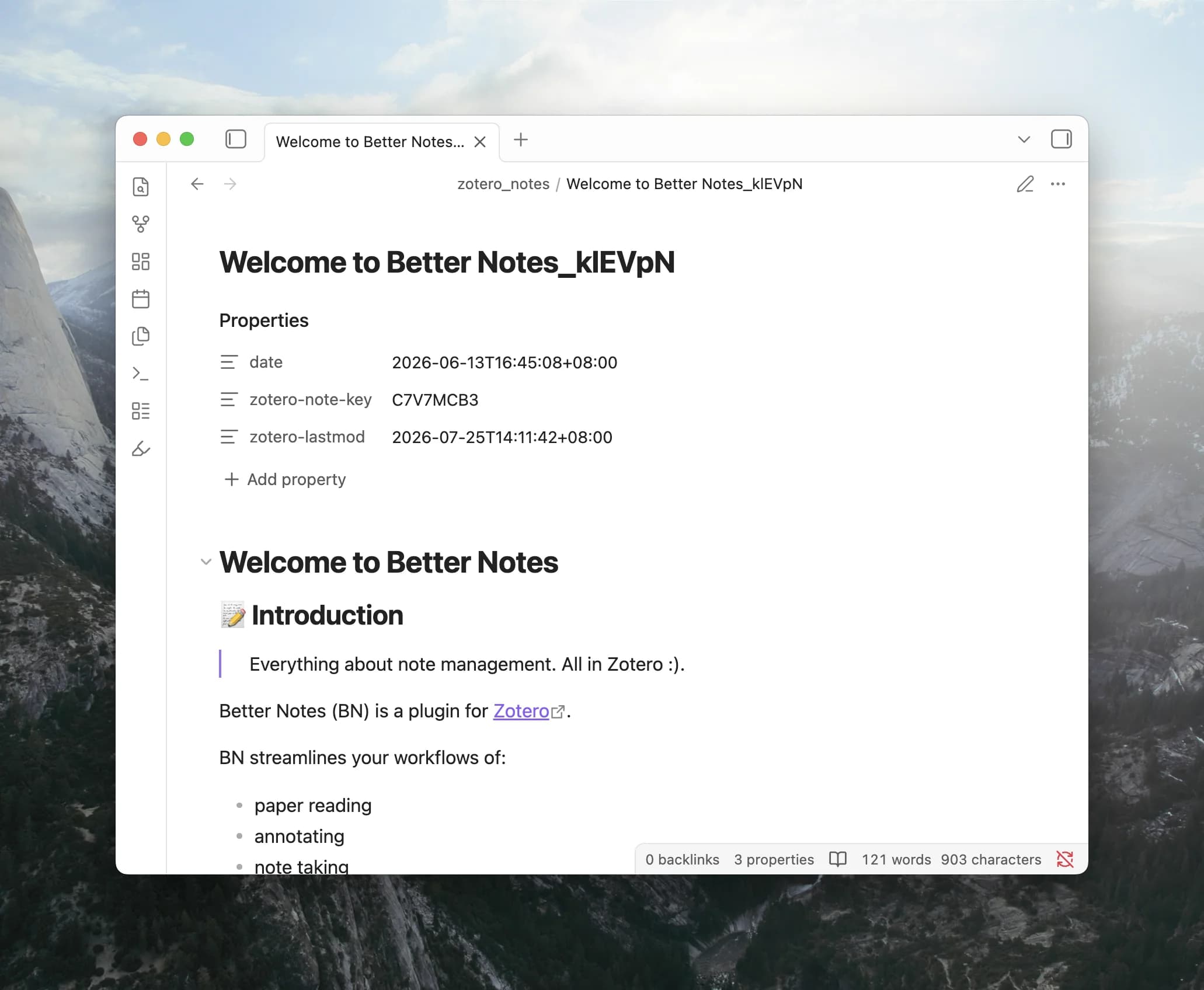Click the zotero-lastmod property type icon

(229, 437)
